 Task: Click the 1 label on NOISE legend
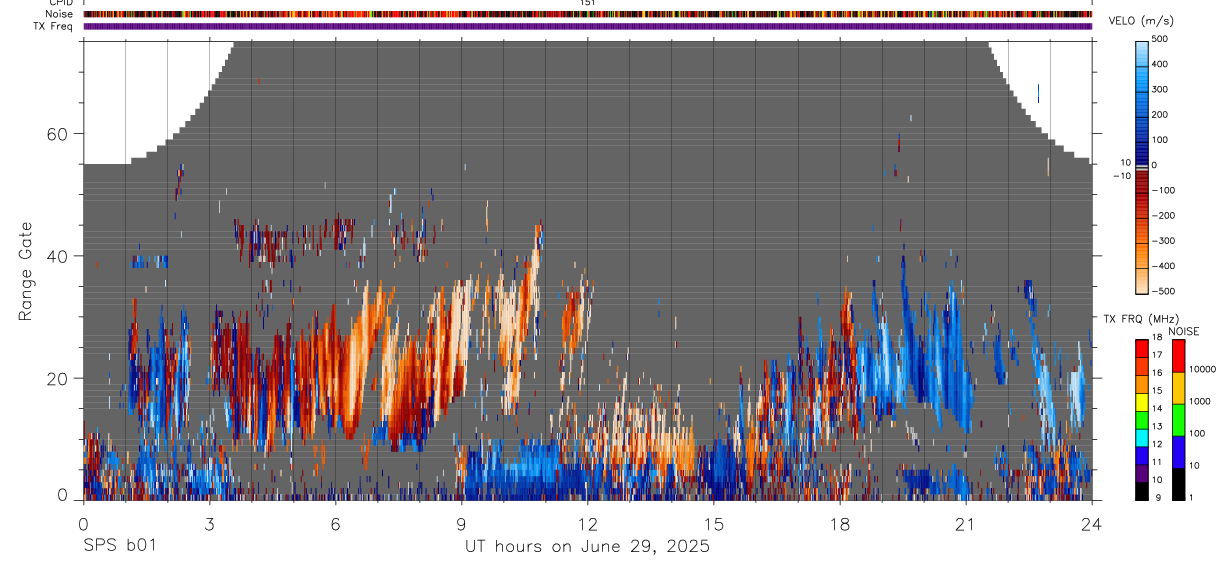tap(1193, 498)
